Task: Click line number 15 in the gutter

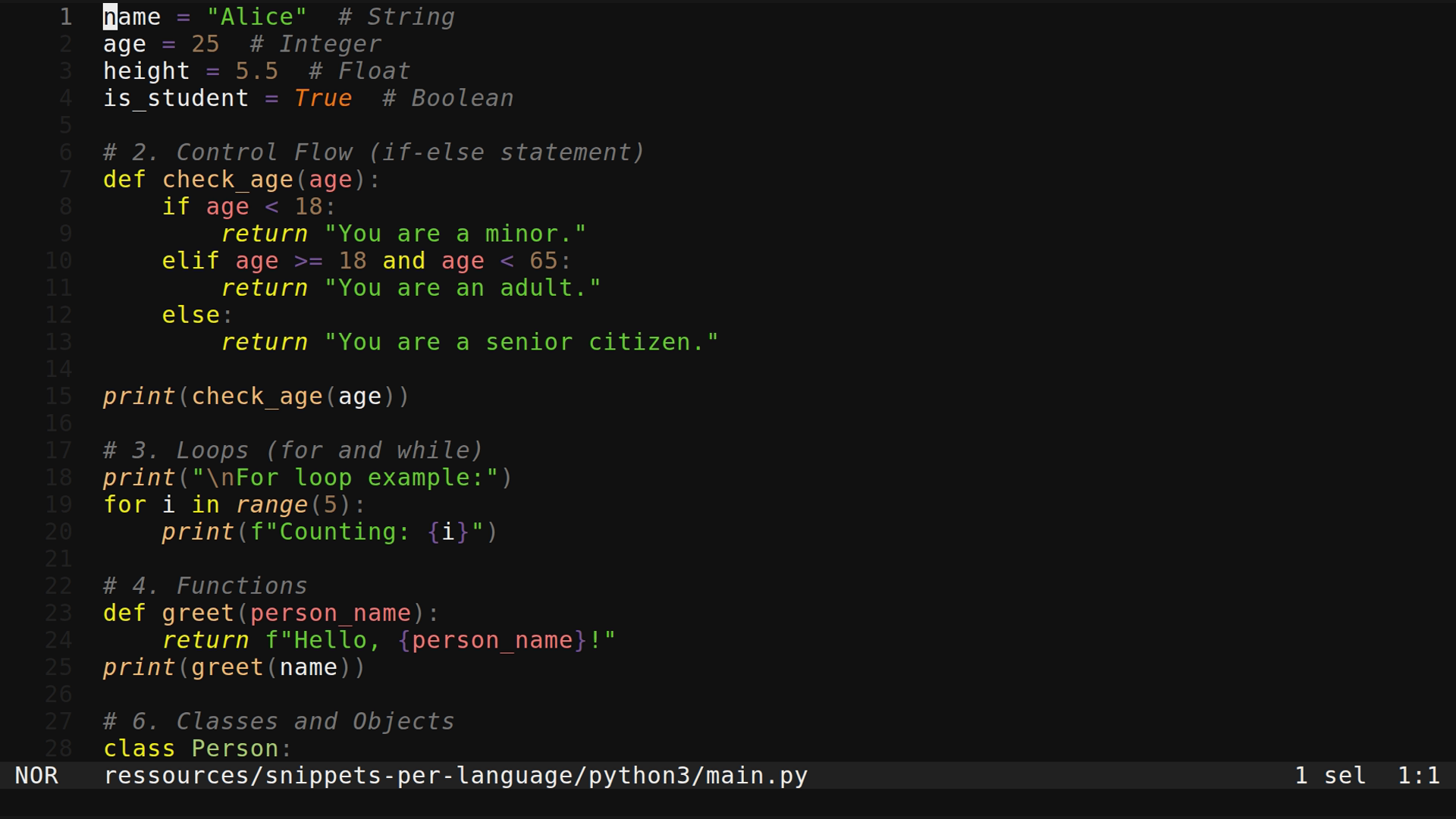Action: pyautogui.click(x=58, y=397)
